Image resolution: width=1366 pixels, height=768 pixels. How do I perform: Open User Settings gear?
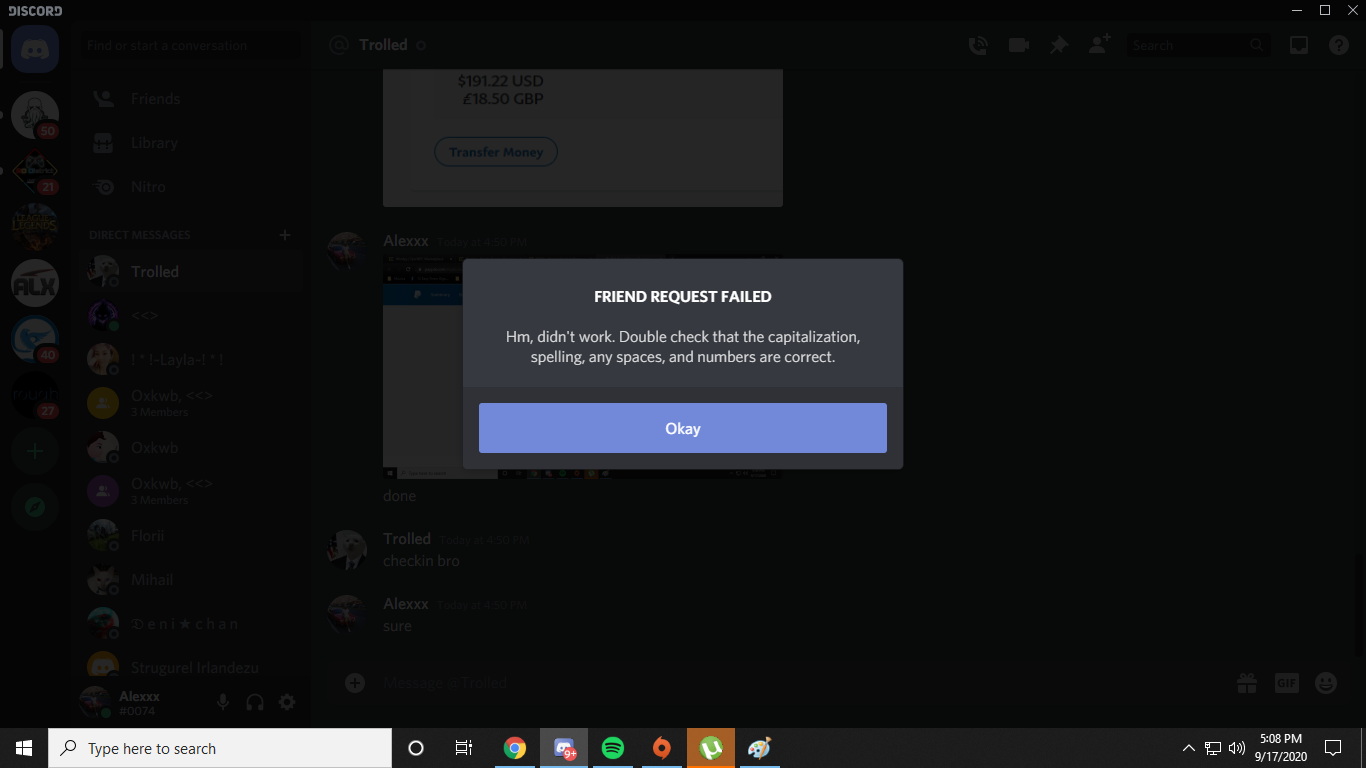(x=287, y=702)
